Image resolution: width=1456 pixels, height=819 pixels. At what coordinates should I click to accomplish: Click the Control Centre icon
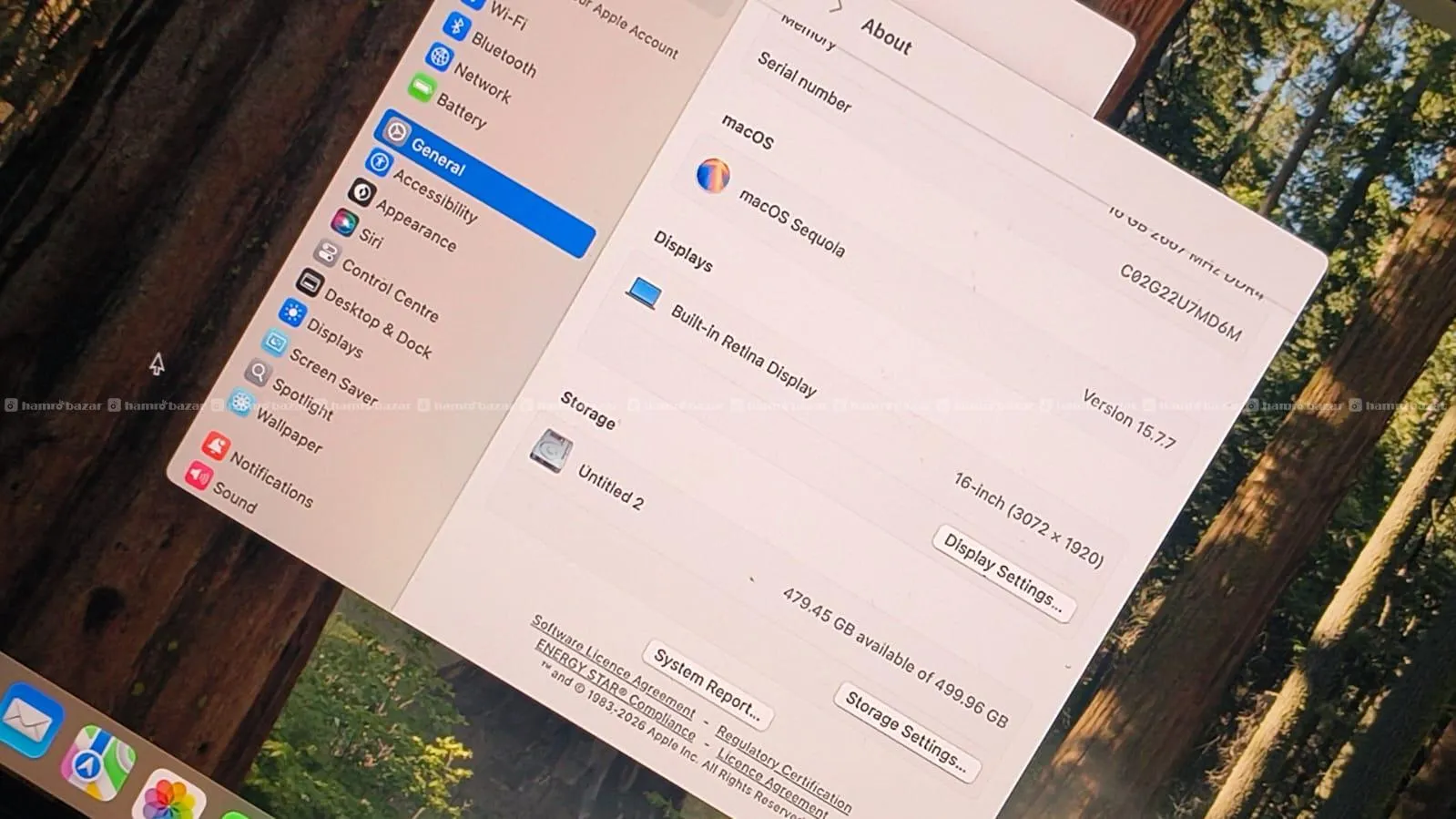coord(326,252)
